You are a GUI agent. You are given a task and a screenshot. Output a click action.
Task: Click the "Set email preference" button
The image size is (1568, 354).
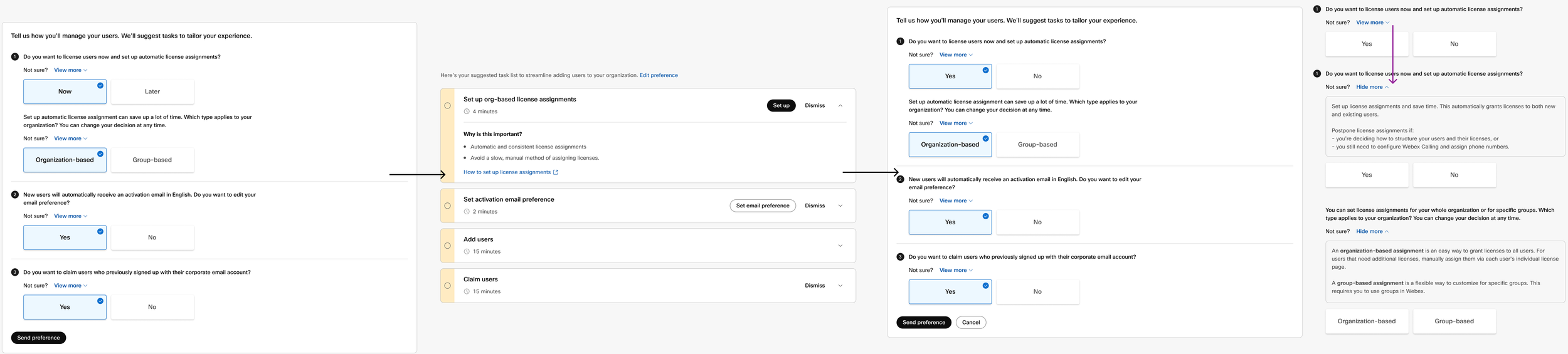coord(763,206)
